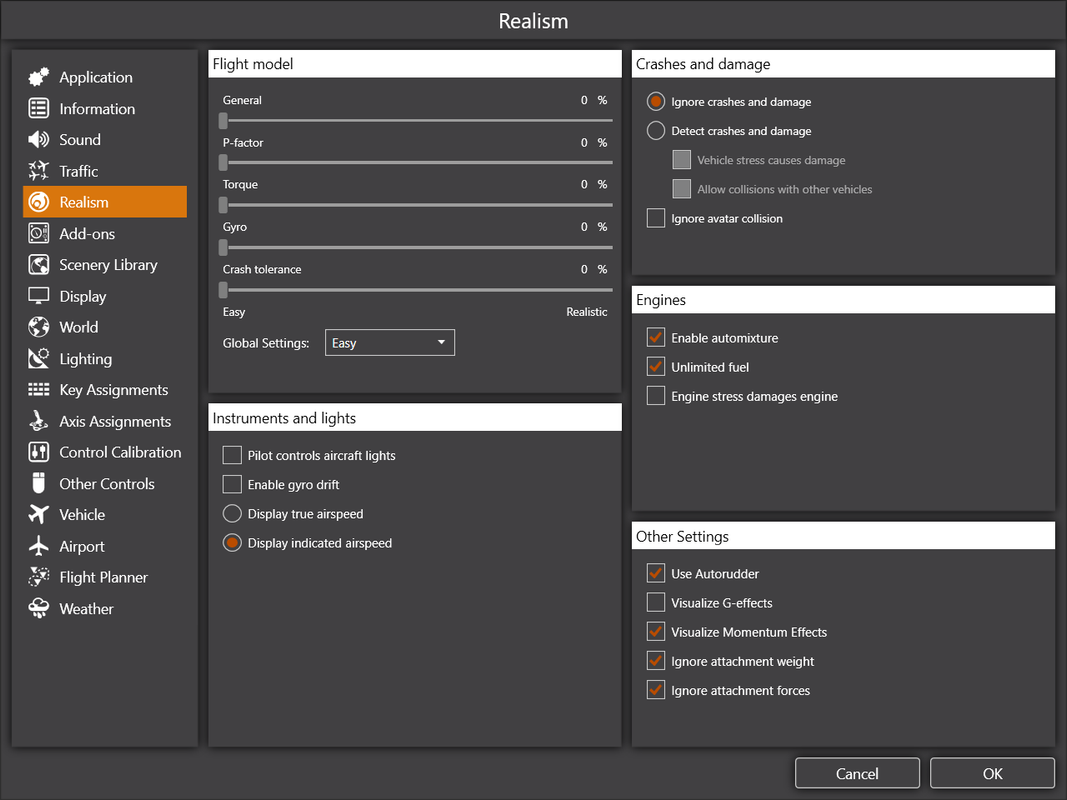Click the Crash tolerance slider handle
Viewport: 1067px width, 800px height.
223,290
